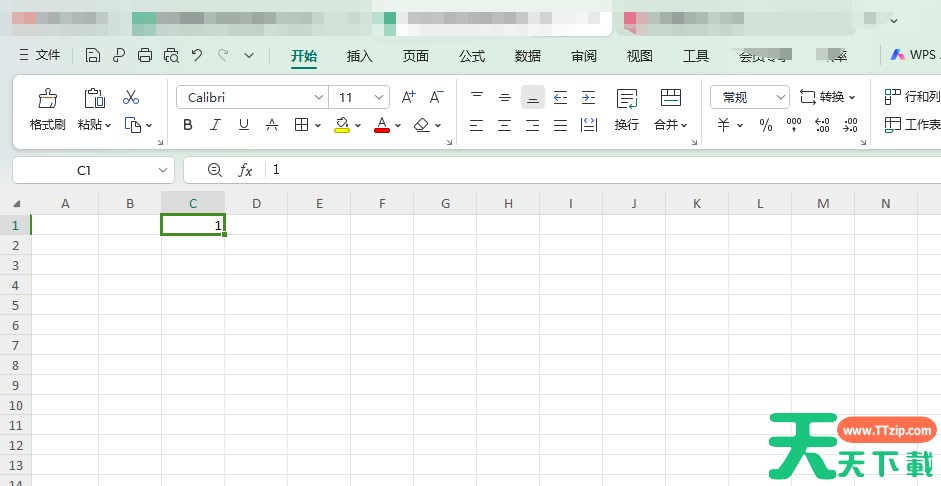The height and width of the screenshot is (486, 941).
Task: Click the Print icon in quick toolbar
Action: point(145,56)
